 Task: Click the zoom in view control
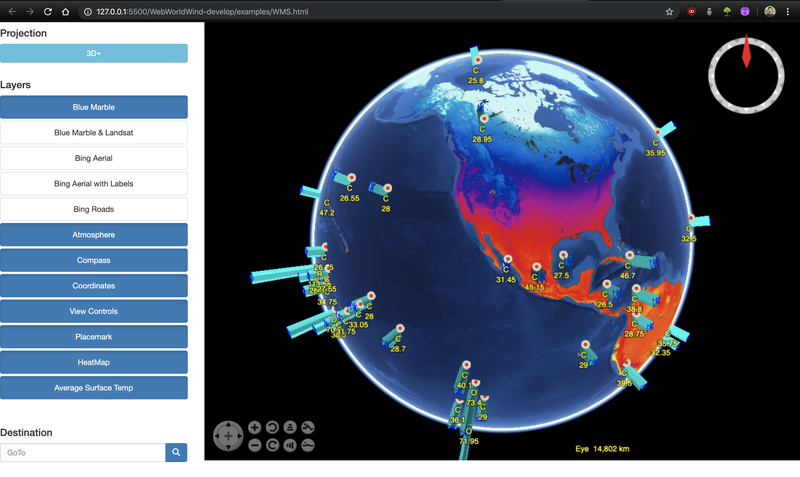click(254, 427)
